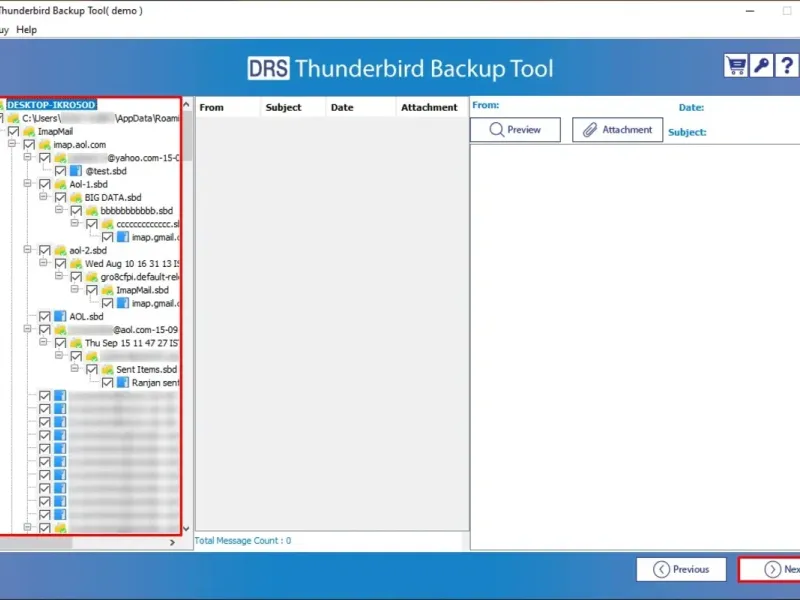This screenshot has width=800, height=600.
Task: Click the ImapMail folder icon
Action: (x=29, y=132)
